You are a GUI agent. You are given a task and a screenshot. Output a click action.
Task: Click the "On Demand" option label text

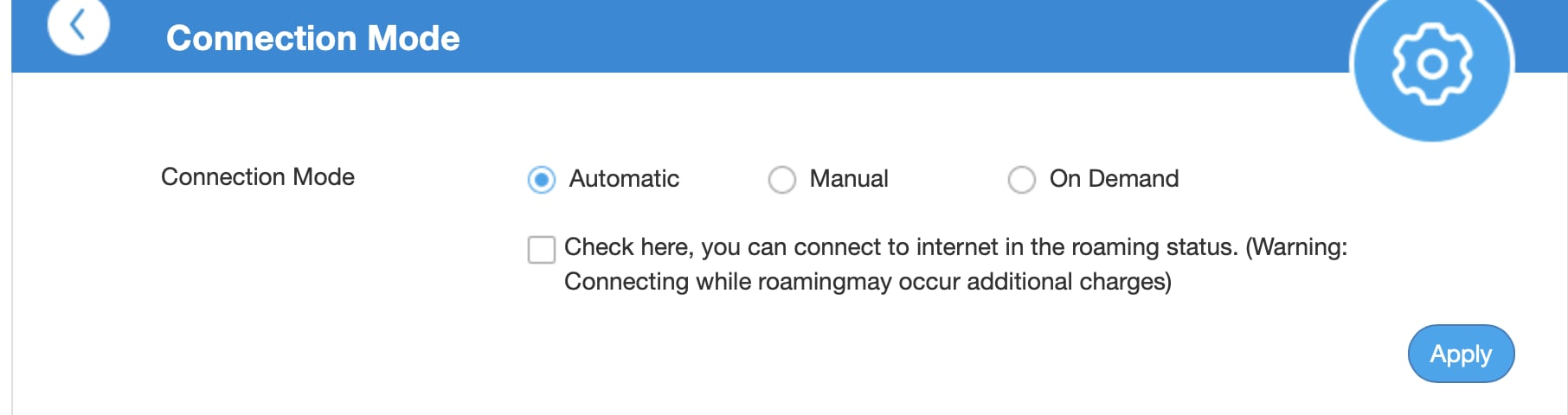coord(1114,179)
